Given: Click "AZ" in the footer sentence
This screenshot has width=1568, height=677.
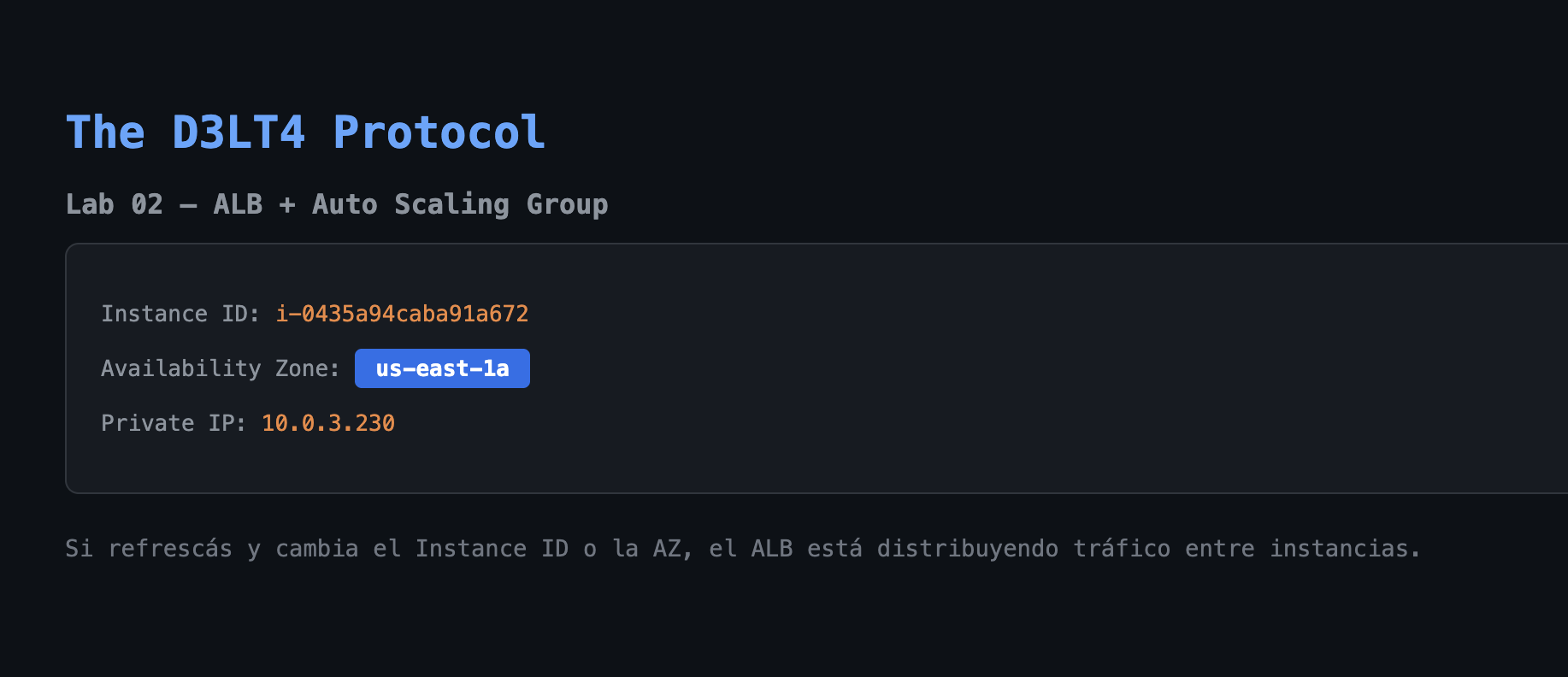Looking at the screenshot, I should (669, 549).
